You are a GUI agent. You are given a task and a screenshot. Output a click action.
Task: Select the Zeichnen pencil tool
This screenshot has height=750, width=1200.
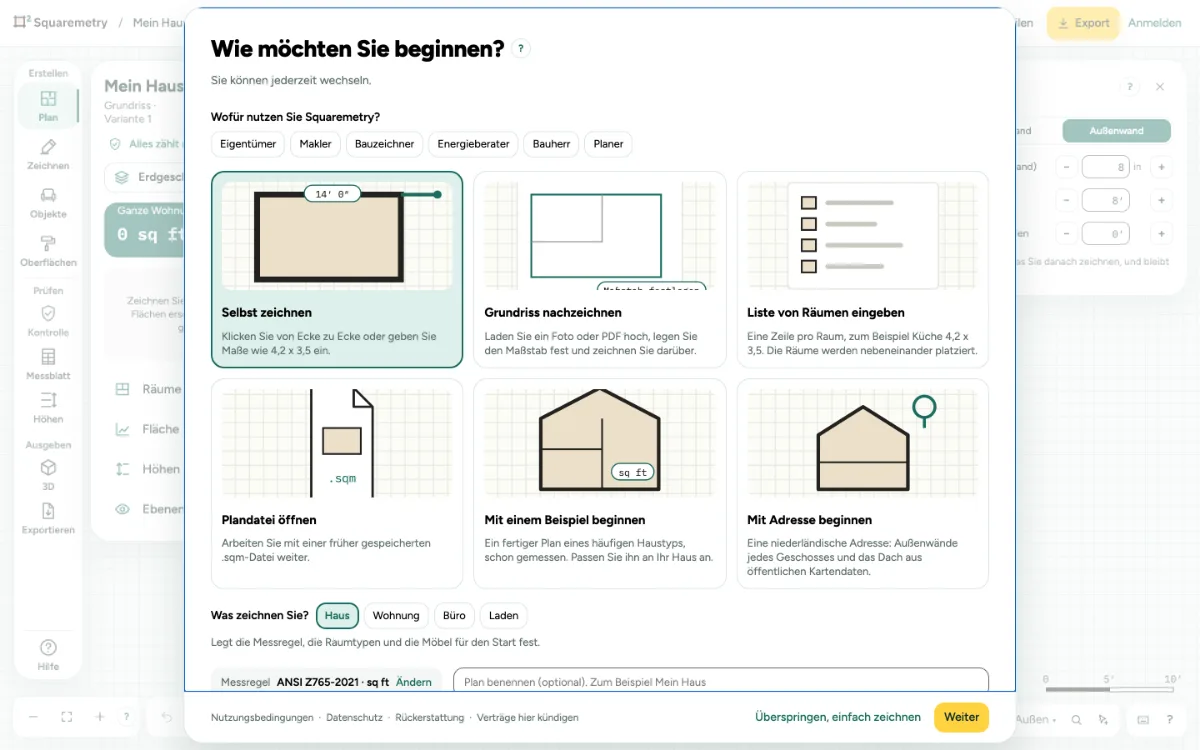[48, 155]
